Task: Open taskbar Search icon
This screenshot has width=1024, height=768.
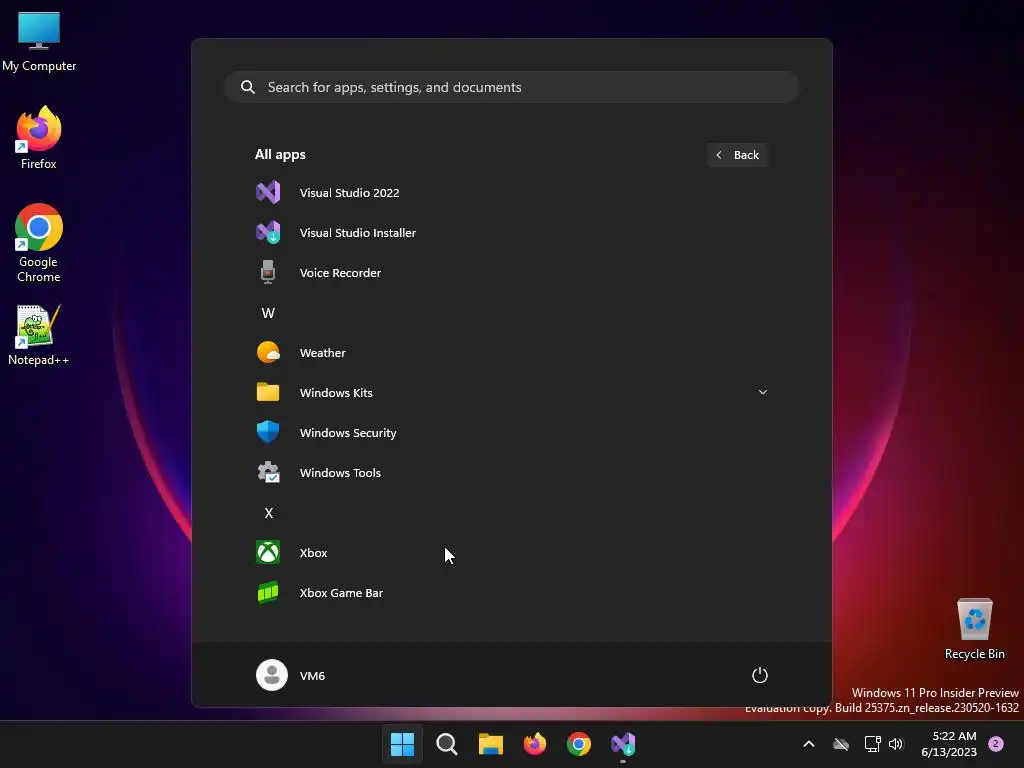Action: 447,744
